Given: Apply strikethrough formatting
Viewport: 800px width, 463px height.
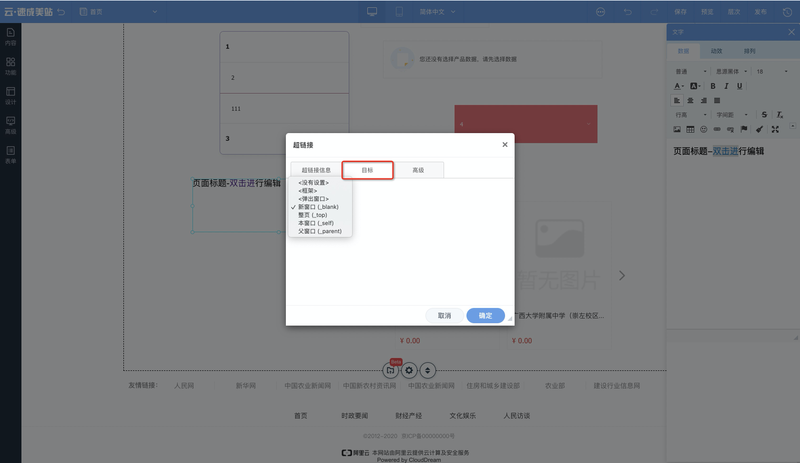Looking at the screenshot, I should (x=764, y=115).
